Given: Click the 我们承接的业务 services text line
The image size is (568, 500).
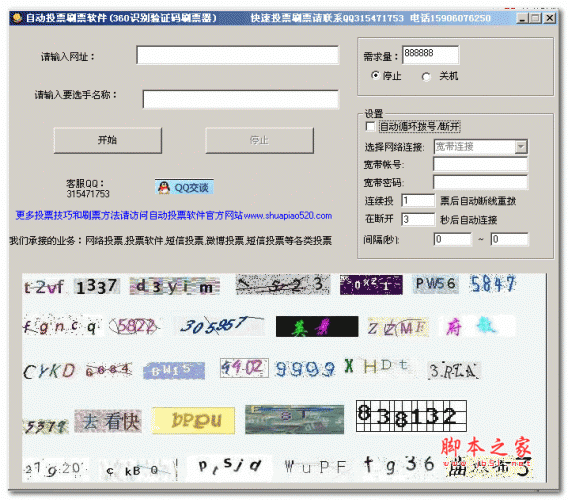Looking at the screenshot, I should pos(170,241).
